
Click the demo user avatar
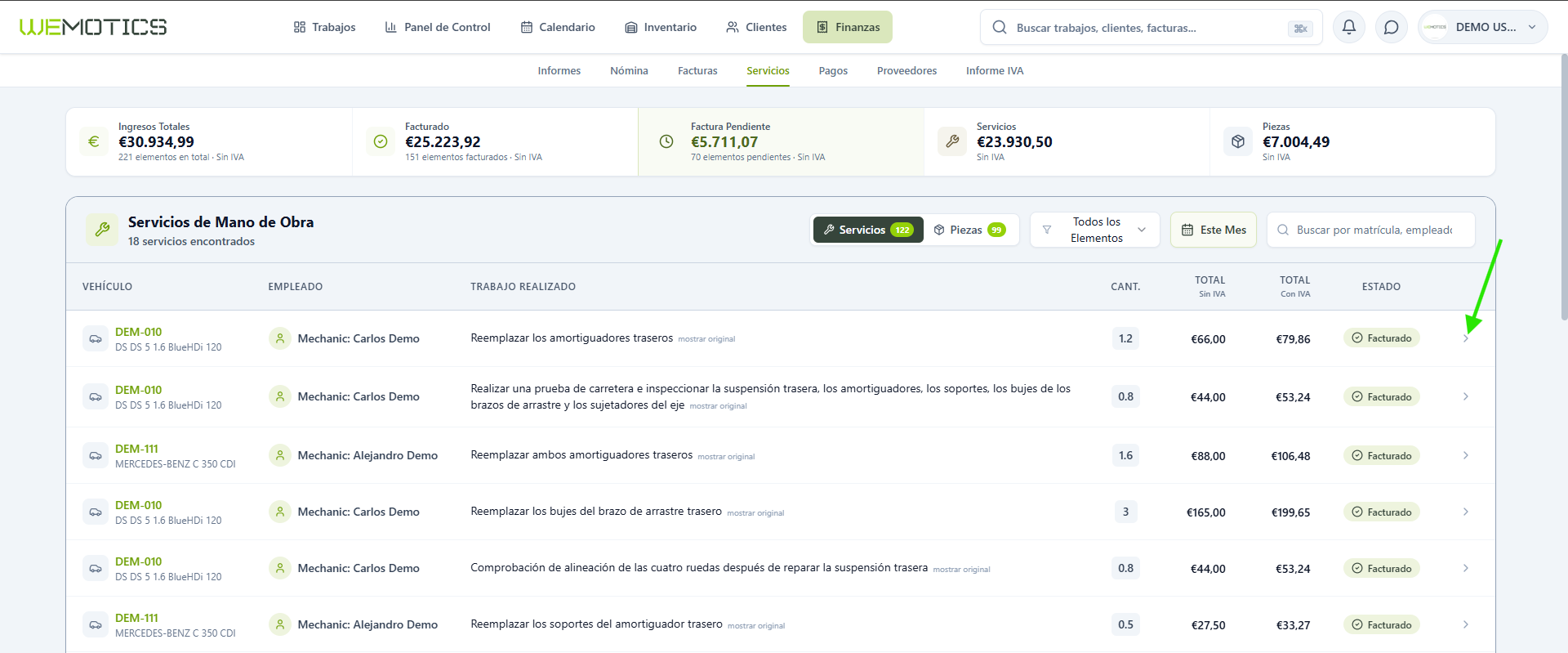pyautogui.click(x=1435, y=27)
